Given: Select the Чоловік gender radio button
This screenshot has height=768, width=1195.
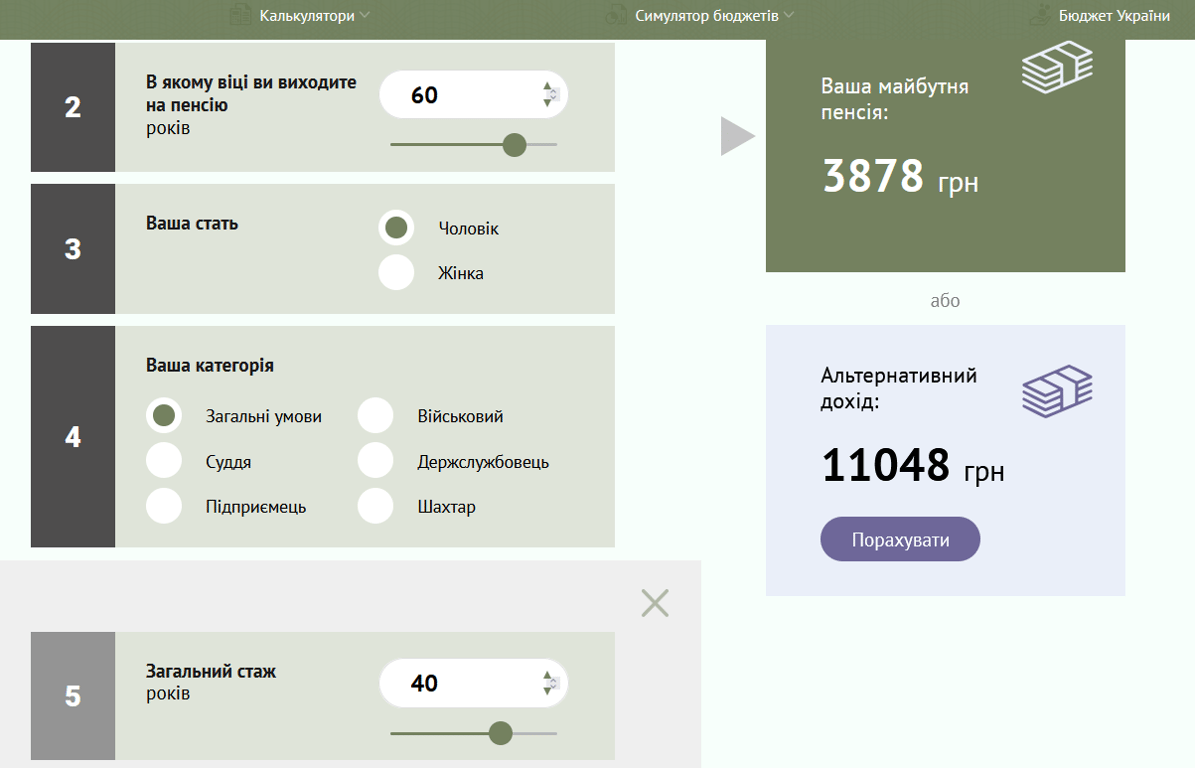Looking at the screenshot, I should (396, 228).
